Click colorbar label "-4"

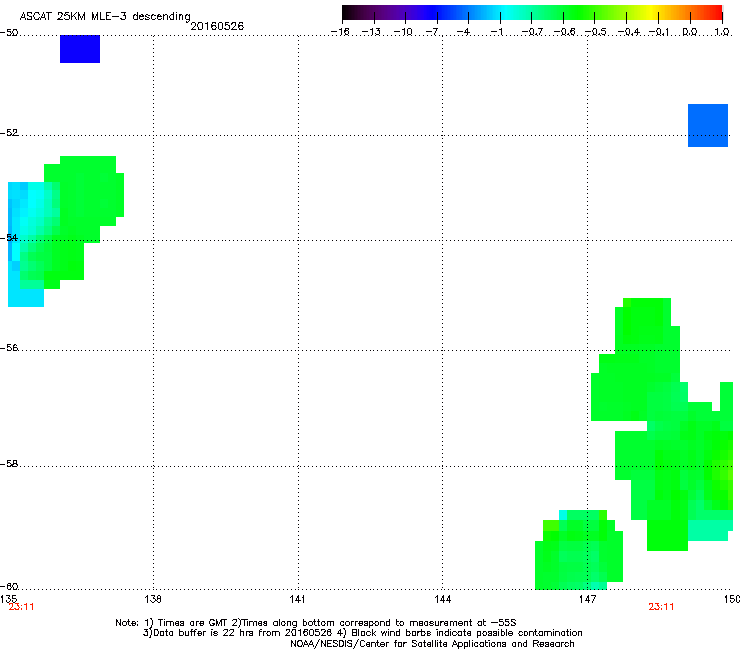tap(463, 32)
